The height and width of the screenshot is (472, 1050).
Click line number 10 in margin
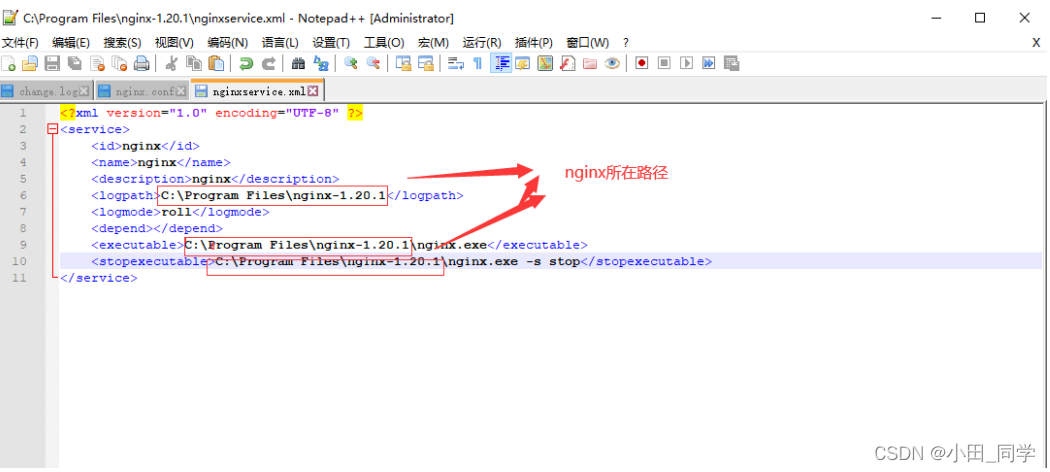[20, 261]
